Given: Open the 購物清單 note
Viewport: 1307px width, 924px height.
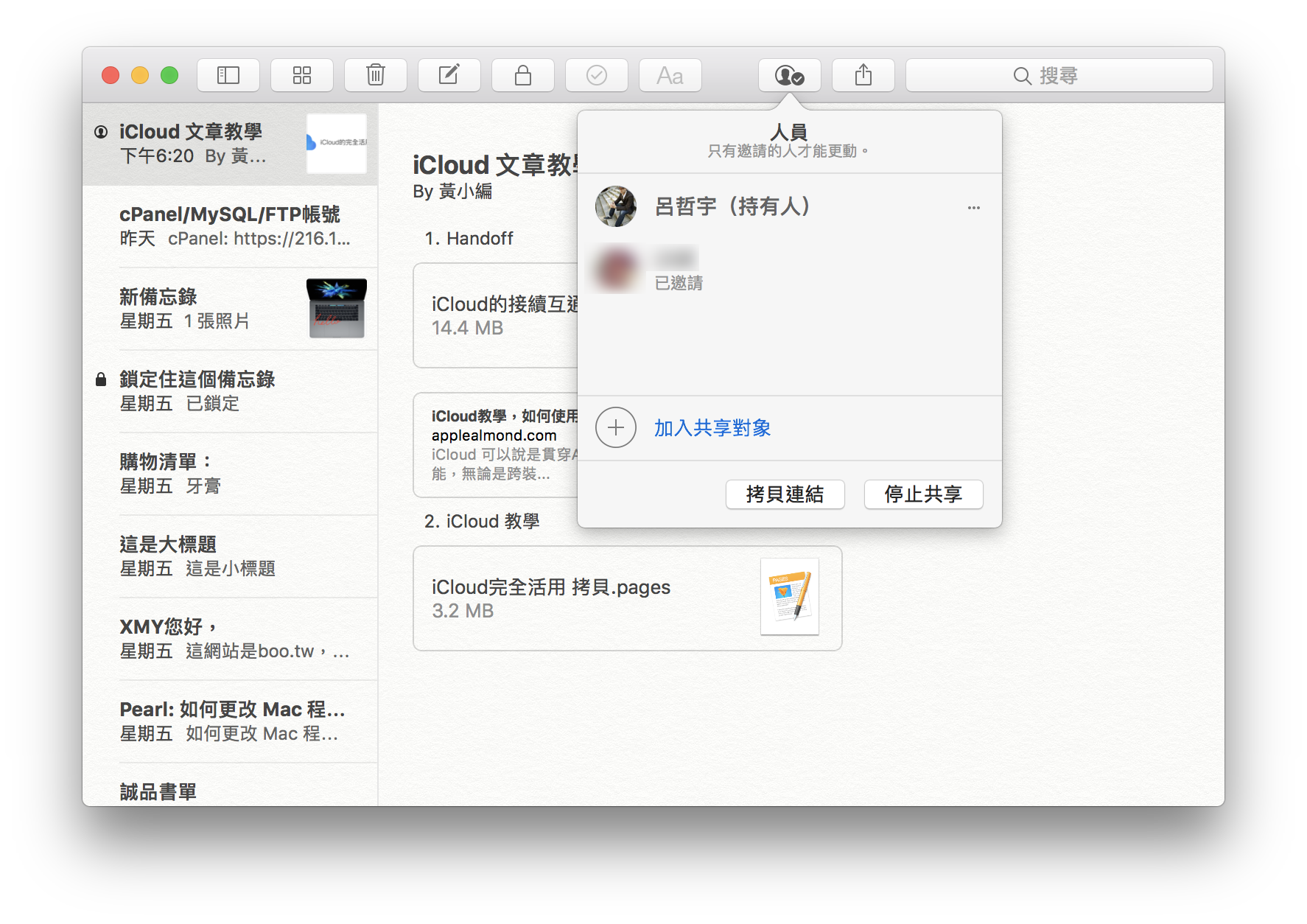Looking at the screenshot, I should [230, 474].
